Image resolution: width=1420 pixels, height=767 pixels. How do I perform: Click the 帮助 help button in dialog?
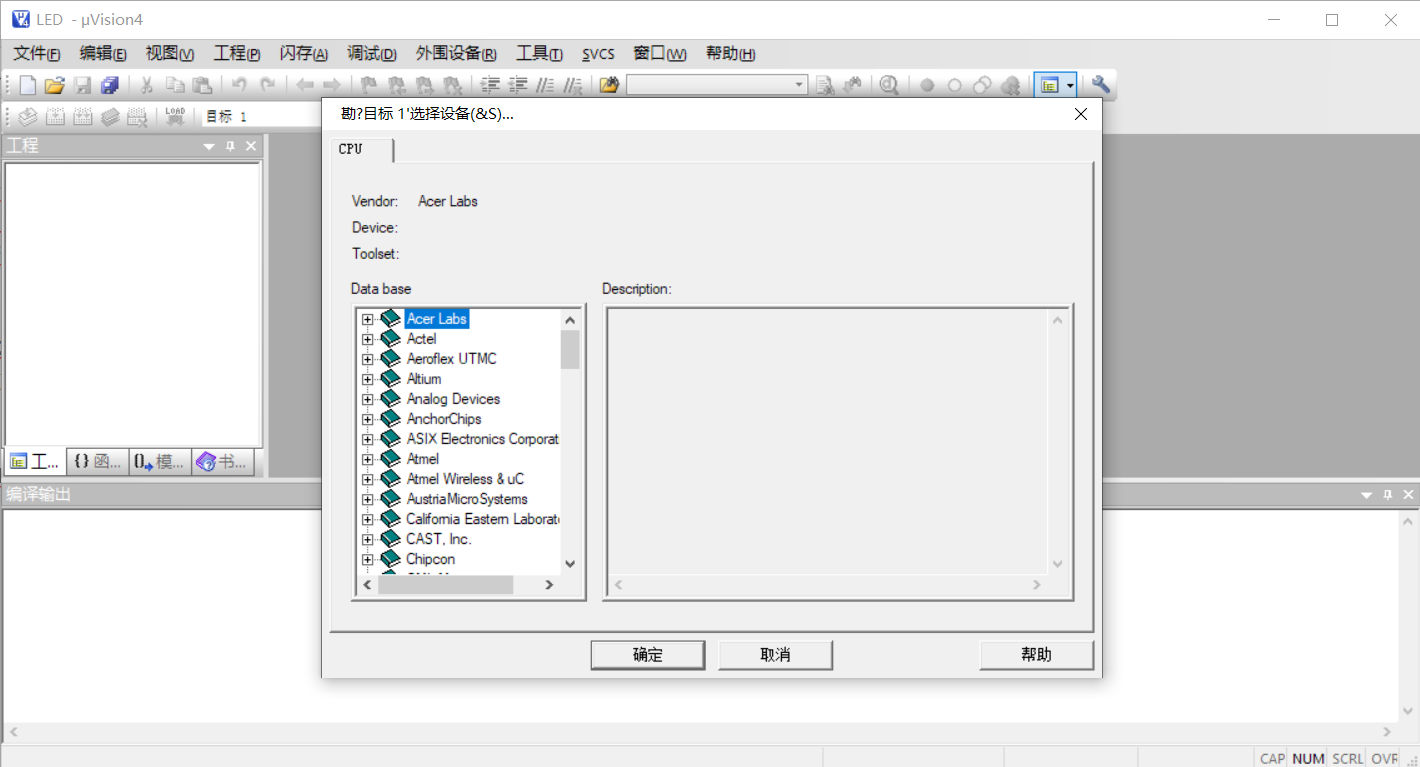tap(1037, 655)
